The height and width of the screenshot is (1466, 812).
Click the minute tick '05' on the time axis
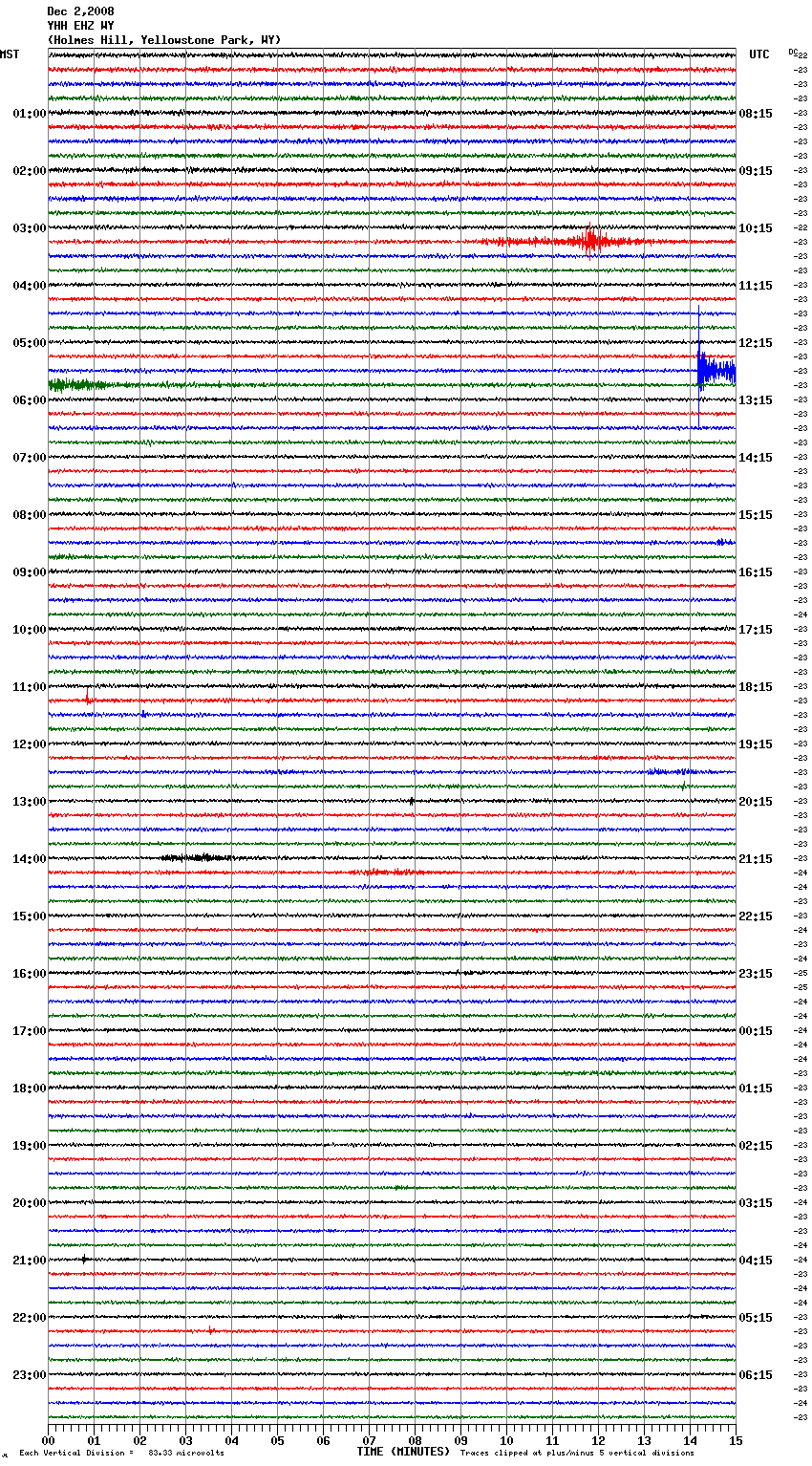tap(277, 1441)
